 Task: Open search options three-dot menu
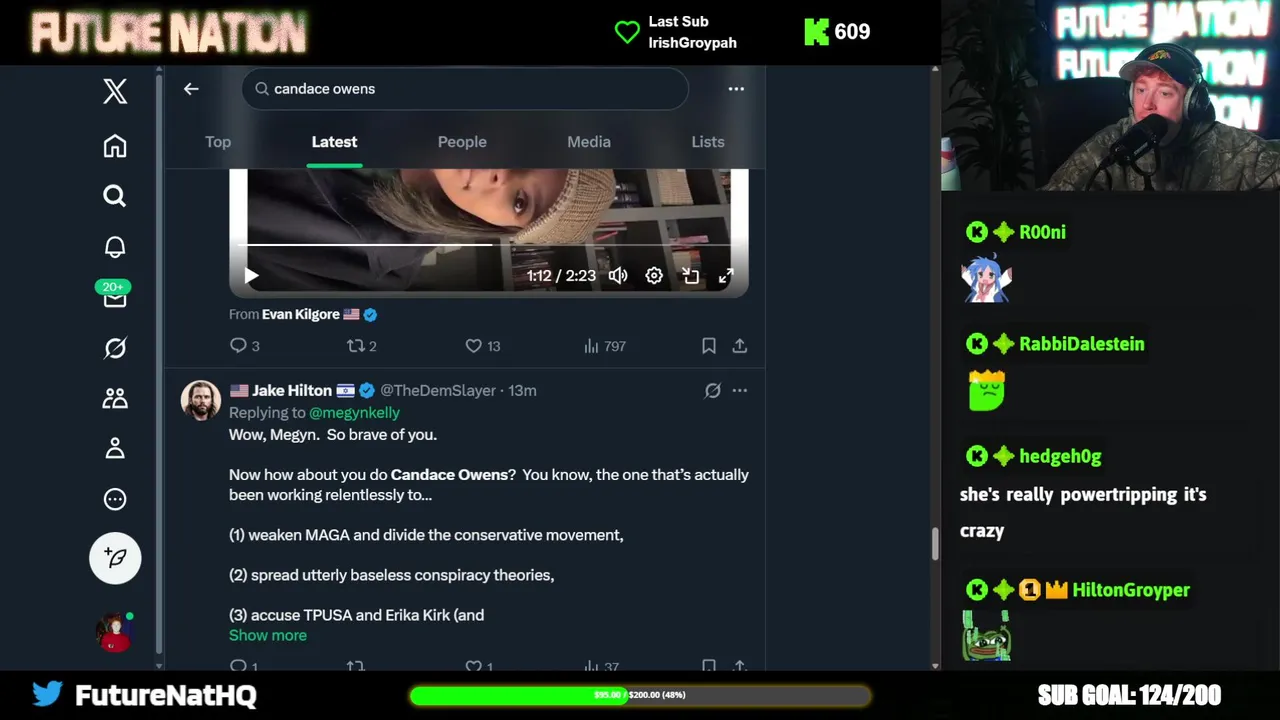[736, 89]
